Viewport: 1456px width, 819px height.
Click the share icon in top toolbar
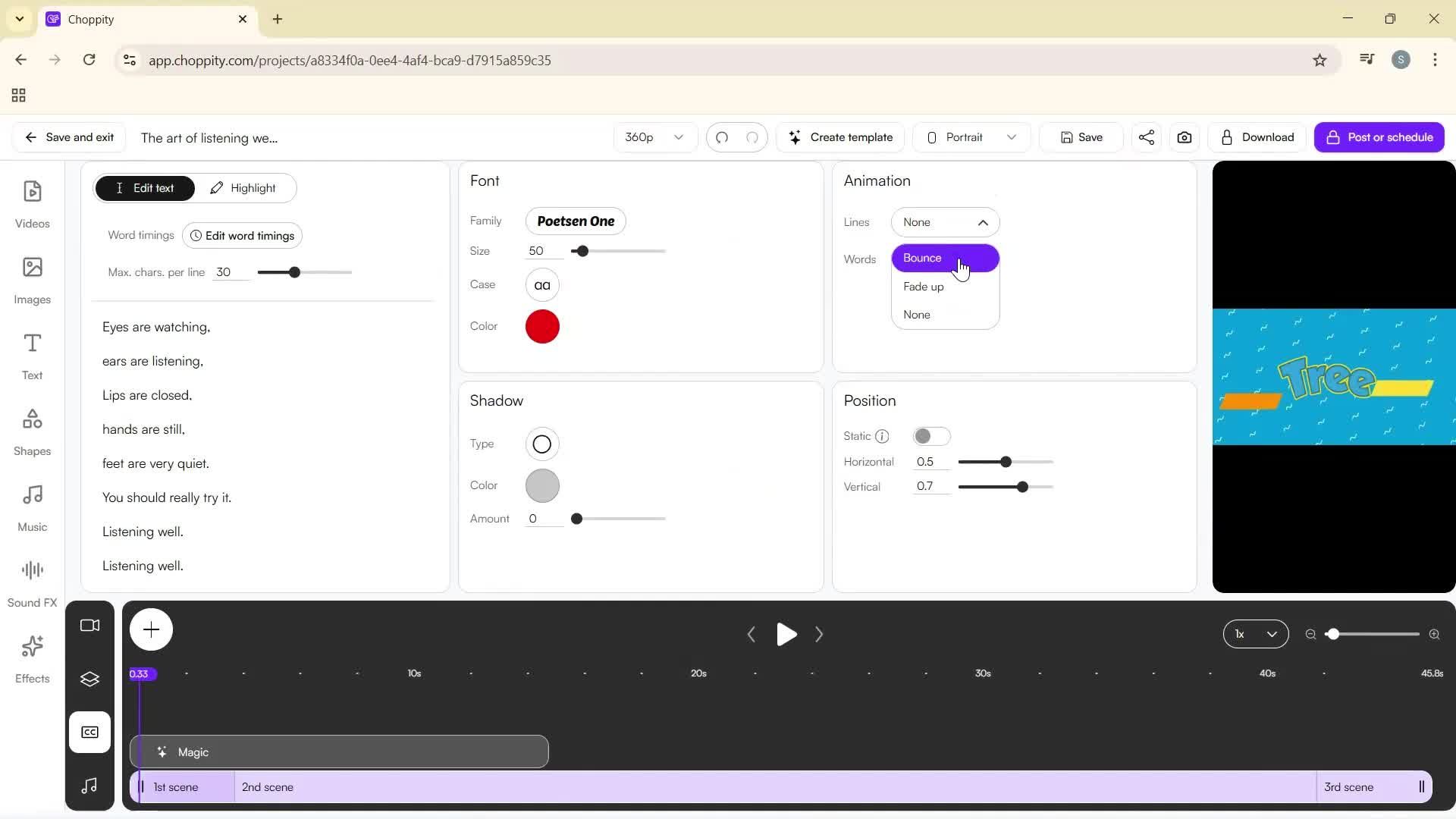1146,137
